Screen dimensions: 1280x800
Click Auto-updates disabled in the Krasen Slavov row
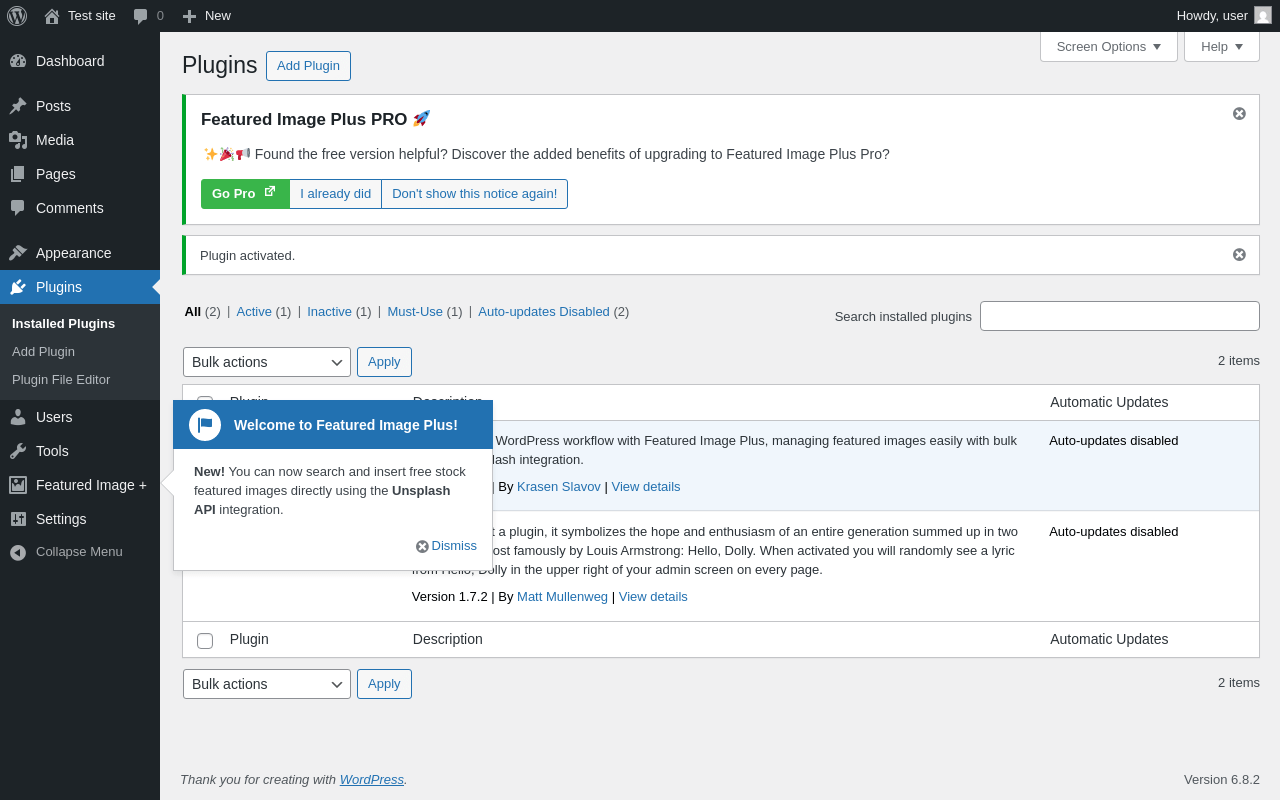1114,441
